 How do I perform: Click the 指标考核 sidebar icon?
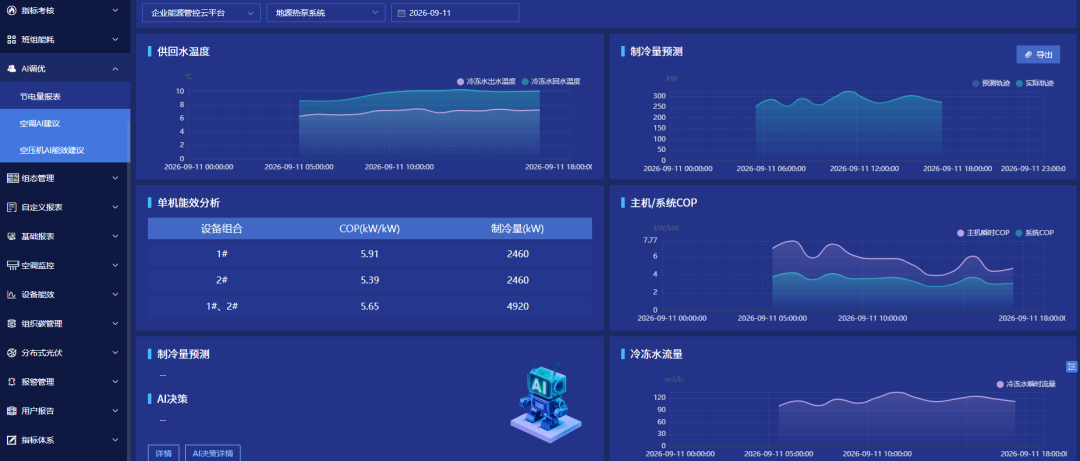pos(11,10)
